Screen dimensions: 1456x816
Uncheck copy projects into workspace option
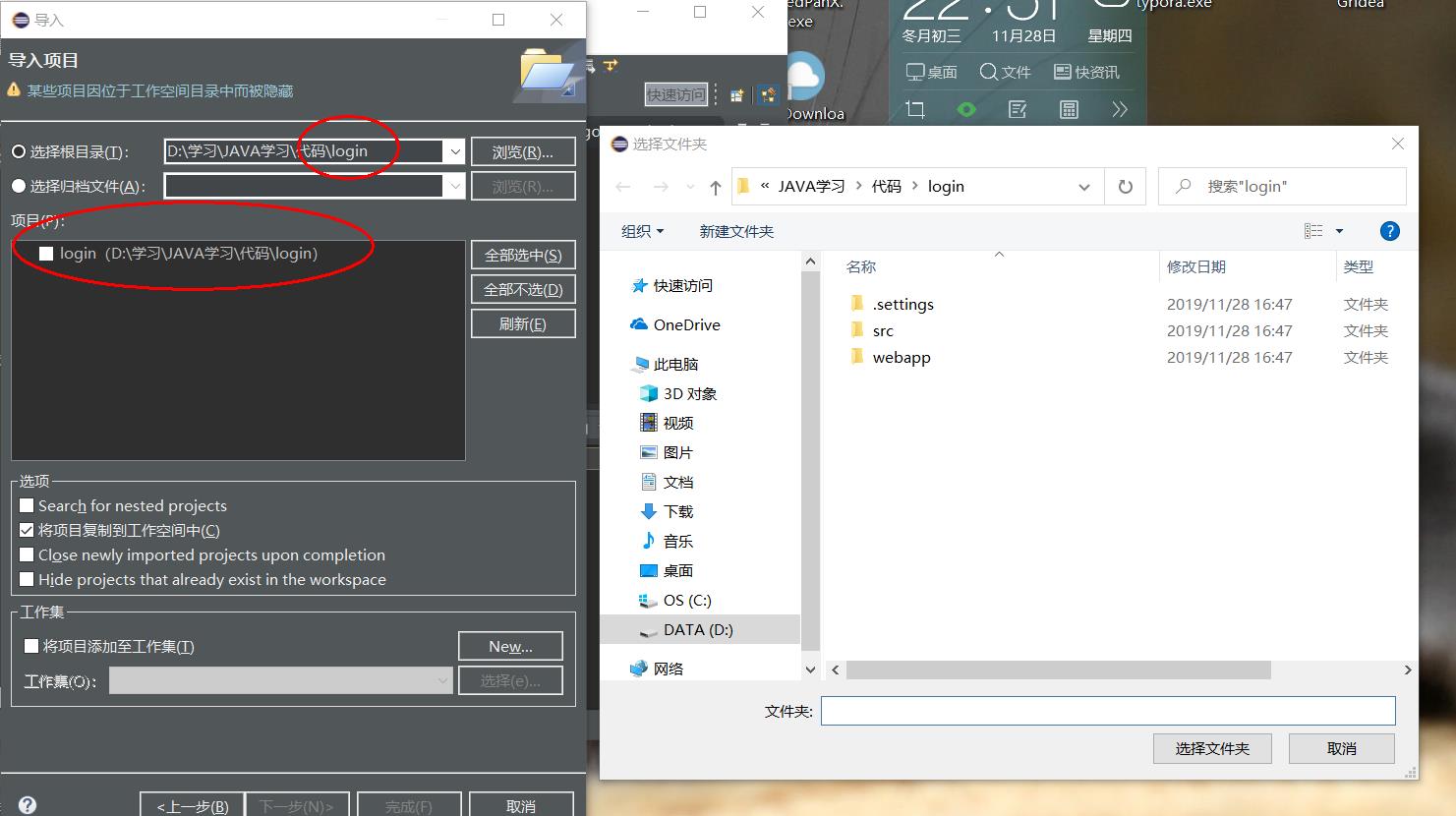[27, 530]
